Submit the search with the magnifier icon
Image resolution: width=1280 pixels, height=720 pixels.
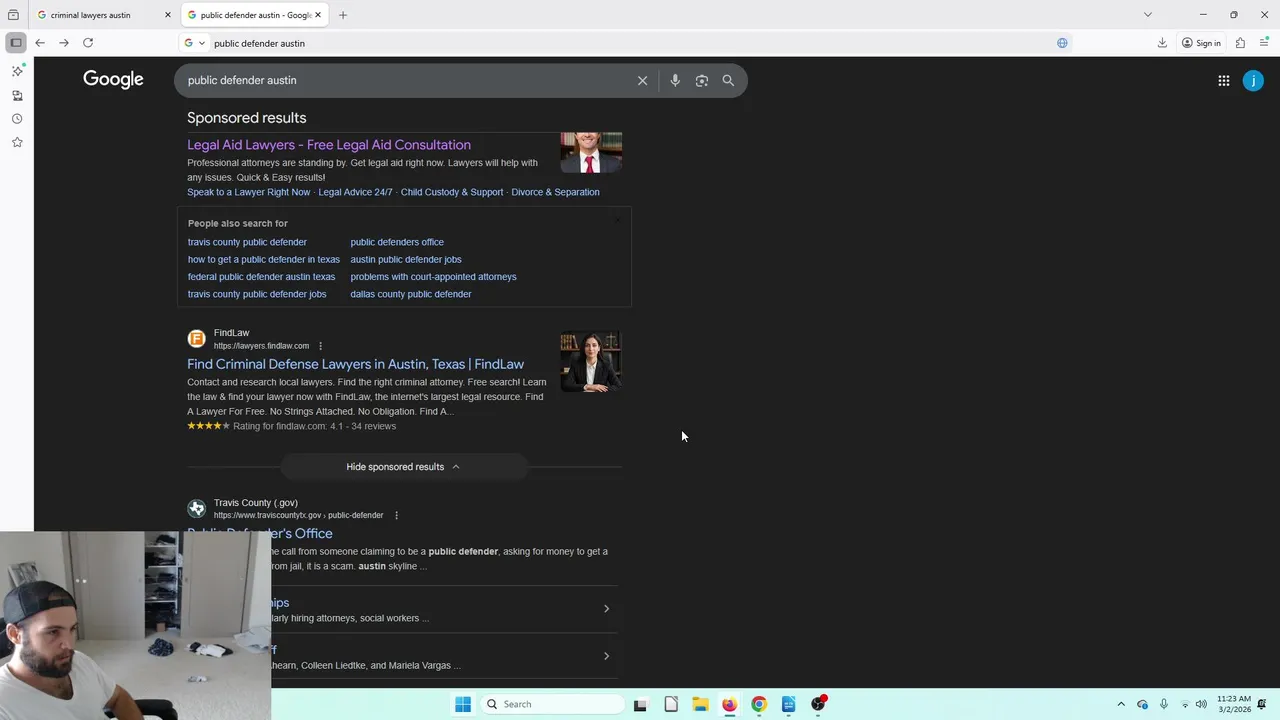(x=728, y=81)
